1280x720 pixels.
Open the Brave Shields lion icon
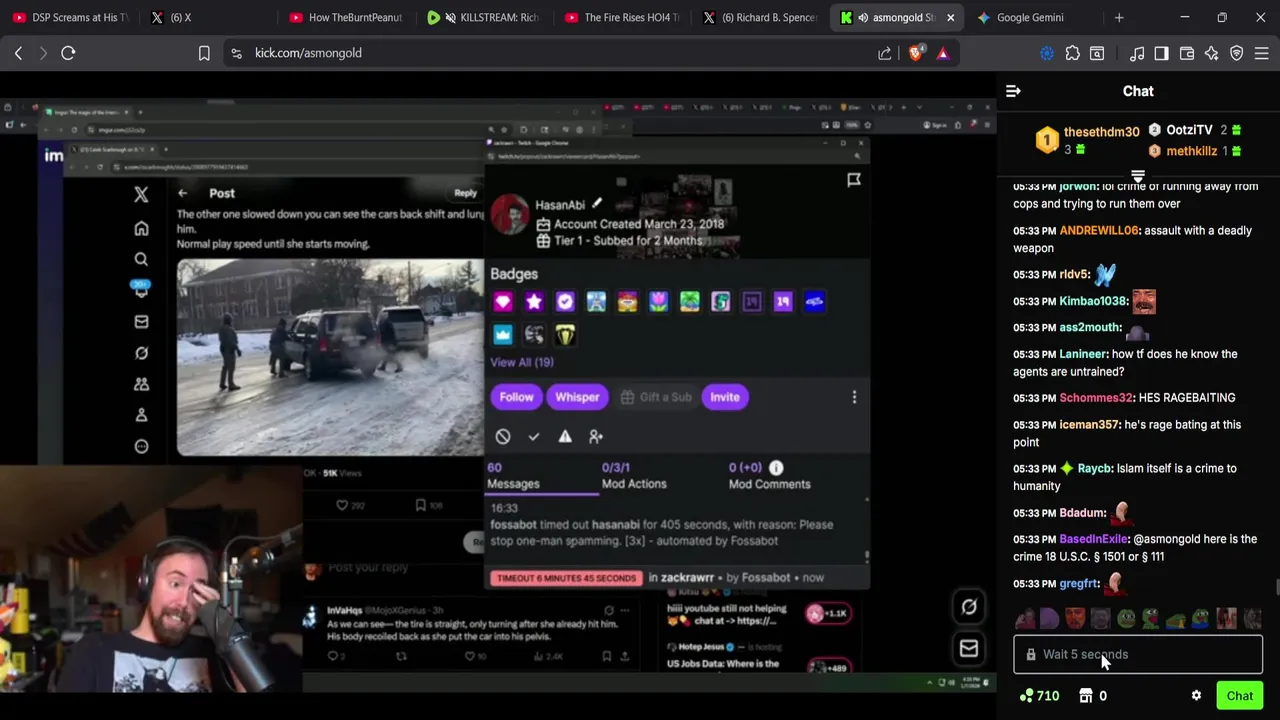pyautogui.click(x=916, y=53)
